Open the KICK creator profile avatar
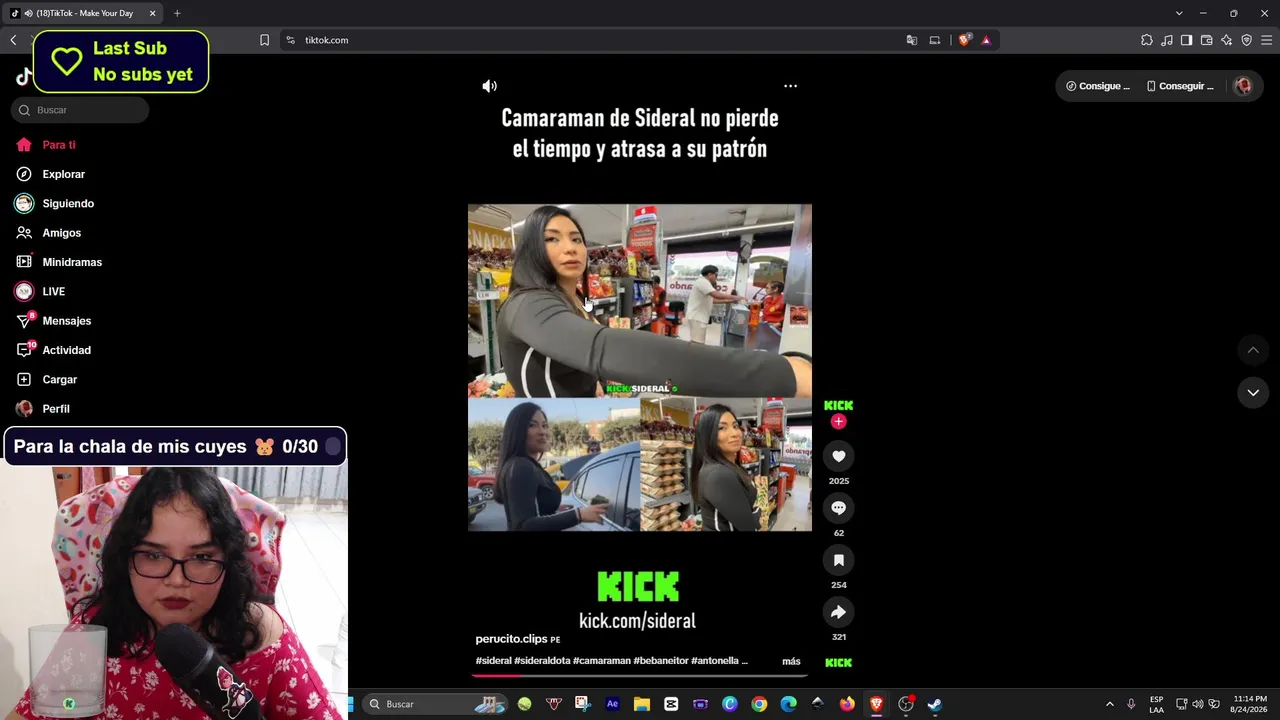 [838, 405]
